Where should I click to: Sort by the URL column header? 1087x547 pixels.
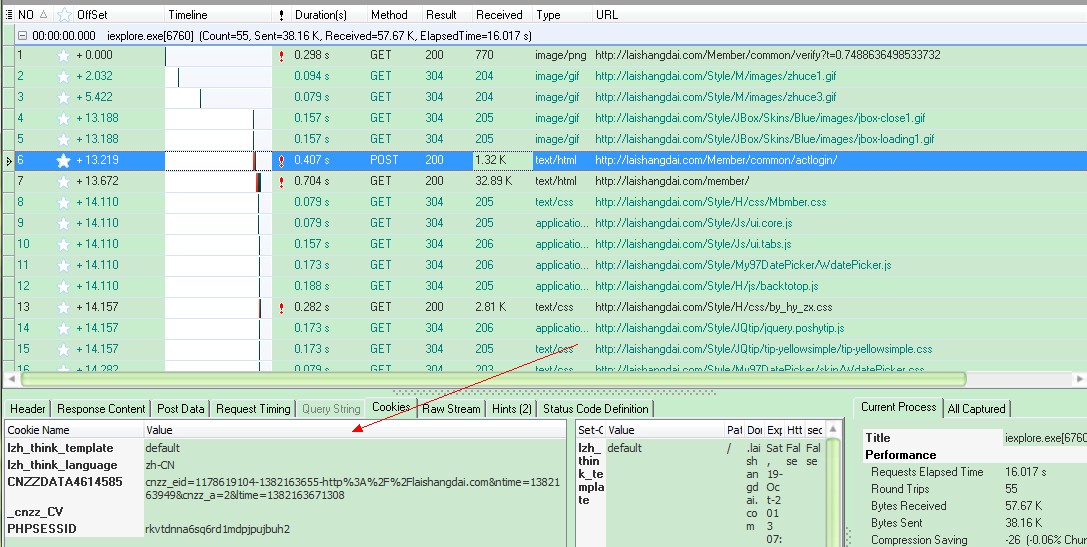coord(607,15)
